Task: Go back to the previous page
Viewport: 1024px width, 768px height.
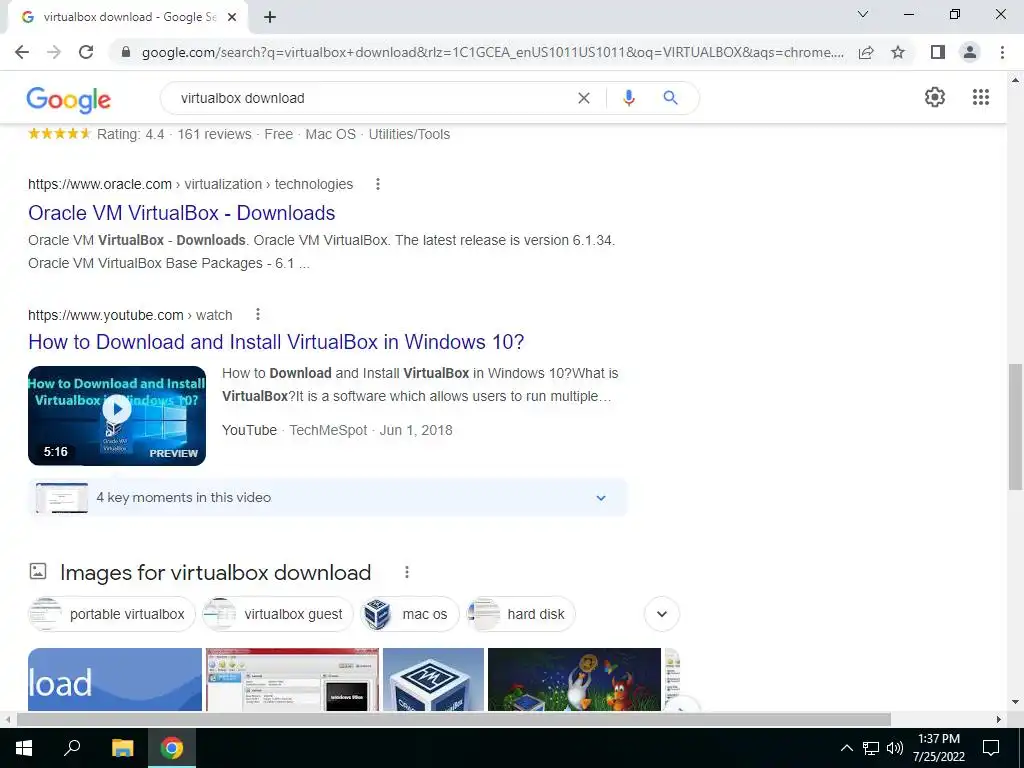Action: (22, 52)
